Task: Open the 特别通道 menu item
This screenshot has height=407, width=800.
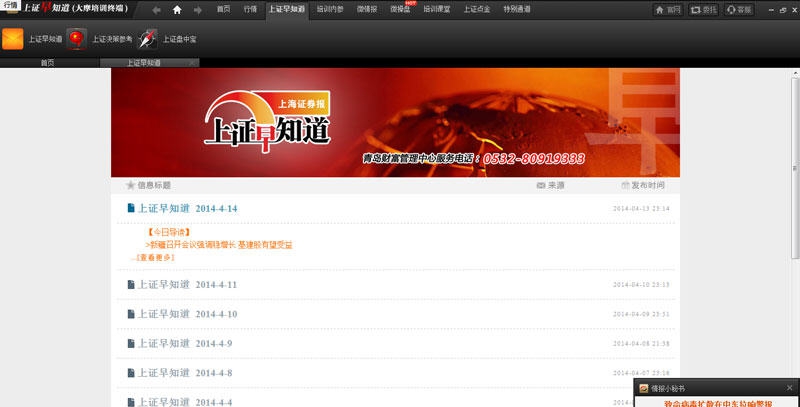Action: tap(517, 9)
